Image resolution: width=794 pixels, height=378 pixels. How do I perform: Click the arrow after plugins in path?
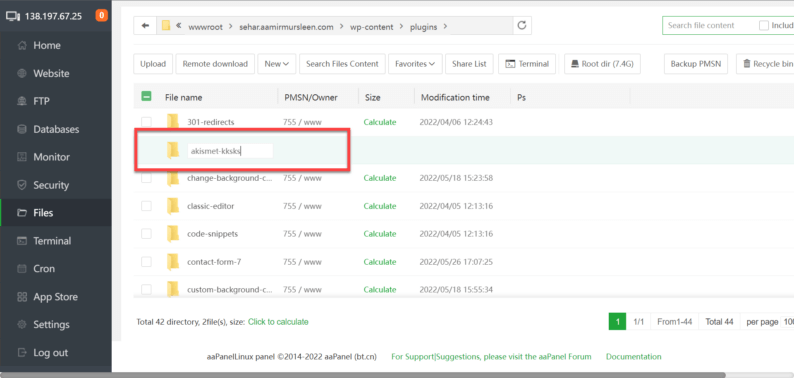click(x=445, y=27)
